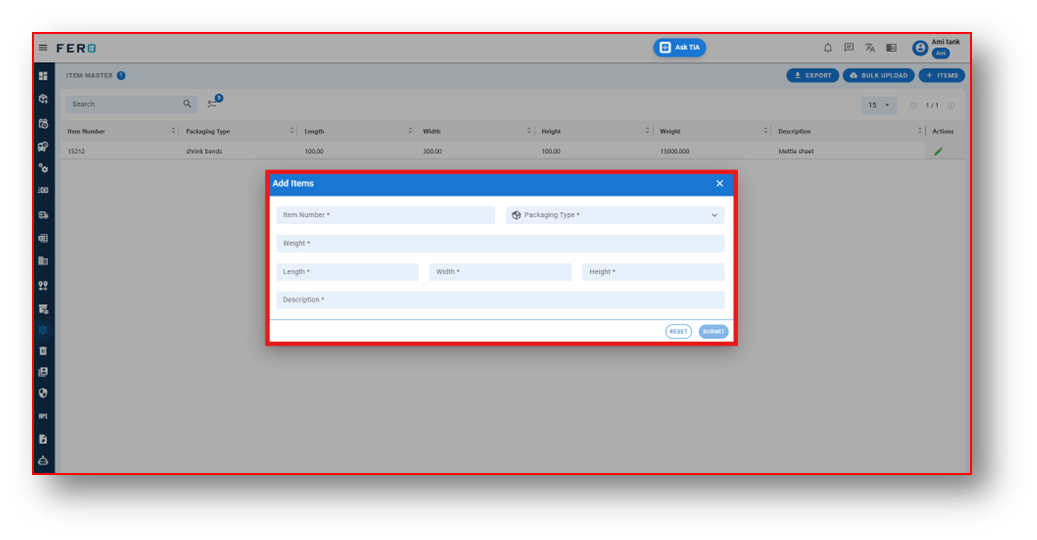Focus the Description input field
Image resolution: width=1037 pixels, height=540 pixels.
pyautogui.click(x=500, y=300)
